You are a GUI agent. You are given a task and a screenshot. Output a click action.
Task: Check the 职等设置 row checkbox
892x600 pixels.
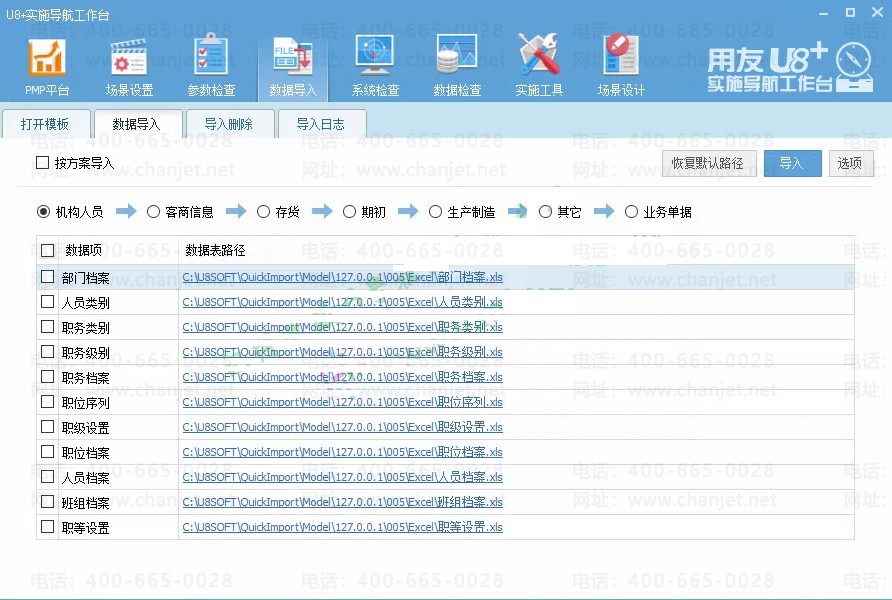(x=48, y=527)
